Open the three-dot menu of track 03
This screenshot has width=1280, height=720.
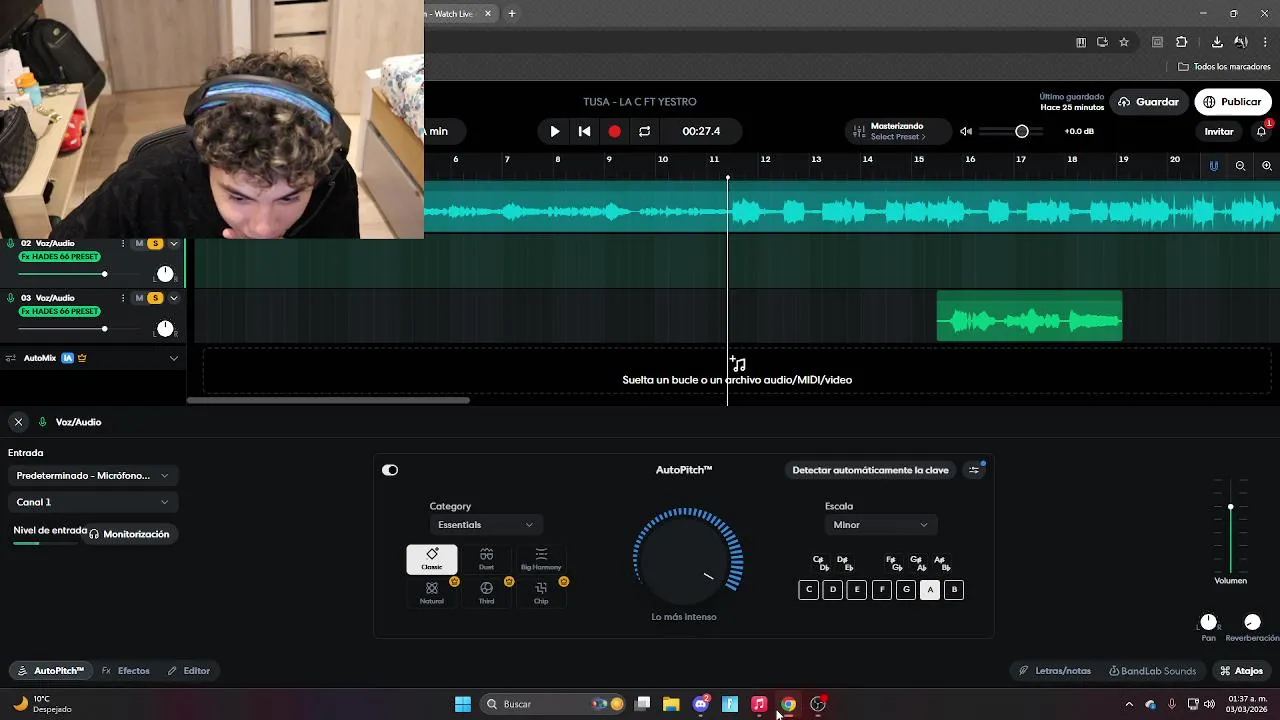pos(123,298)
